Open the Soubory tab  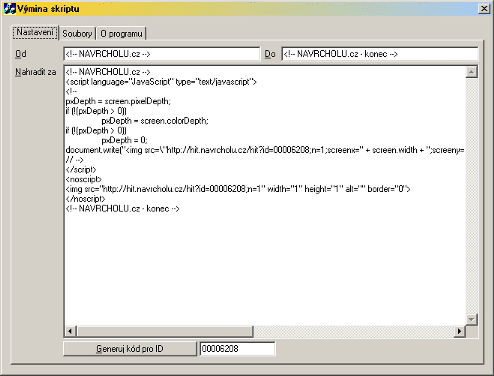77,34
